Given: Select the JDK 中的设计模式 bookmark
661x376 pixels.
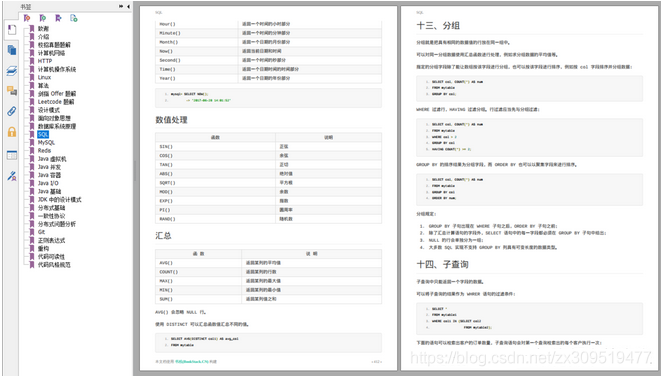Looking at the screenshot, I should pos(59,199).
